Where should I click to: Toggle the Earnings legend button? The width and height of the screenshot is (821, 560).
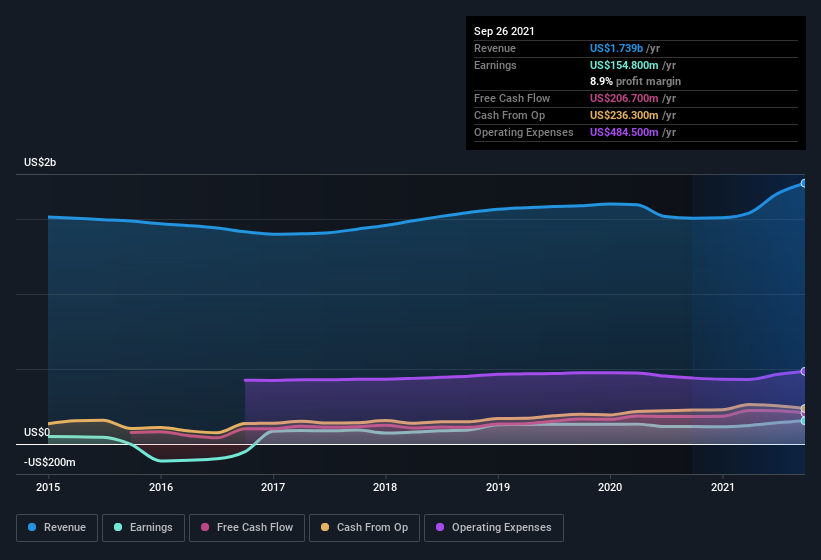(x=143, y=528)
